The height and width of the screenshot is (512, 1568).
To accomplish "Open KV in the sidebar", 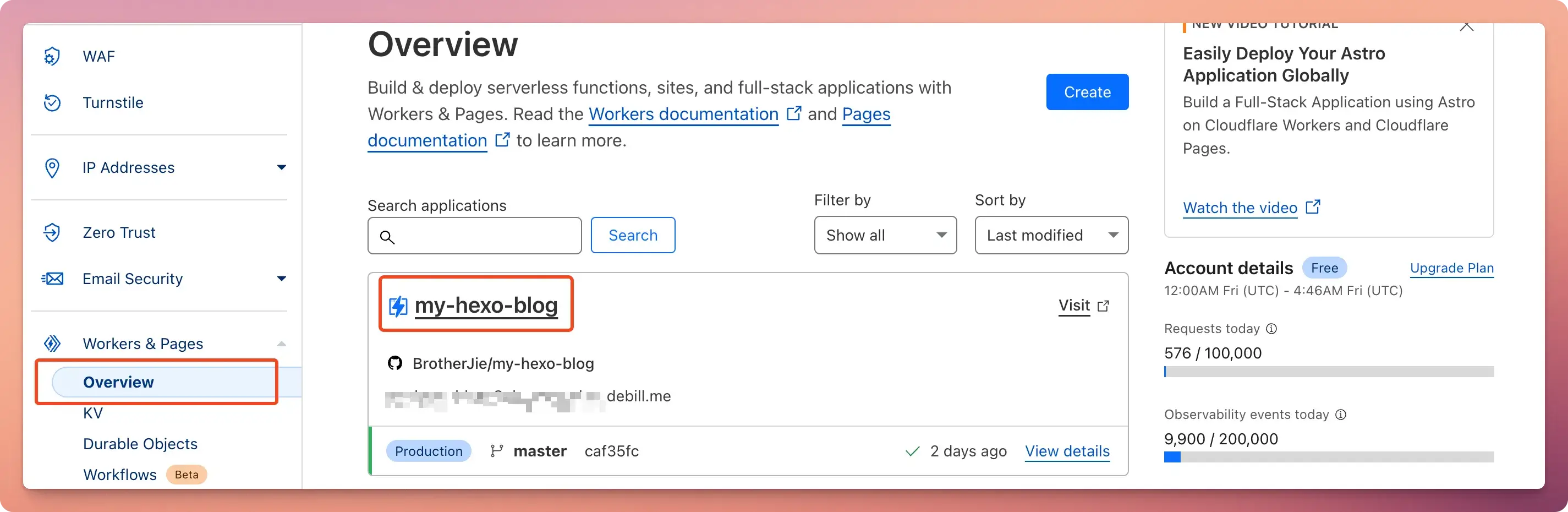I will click(93, 413).
